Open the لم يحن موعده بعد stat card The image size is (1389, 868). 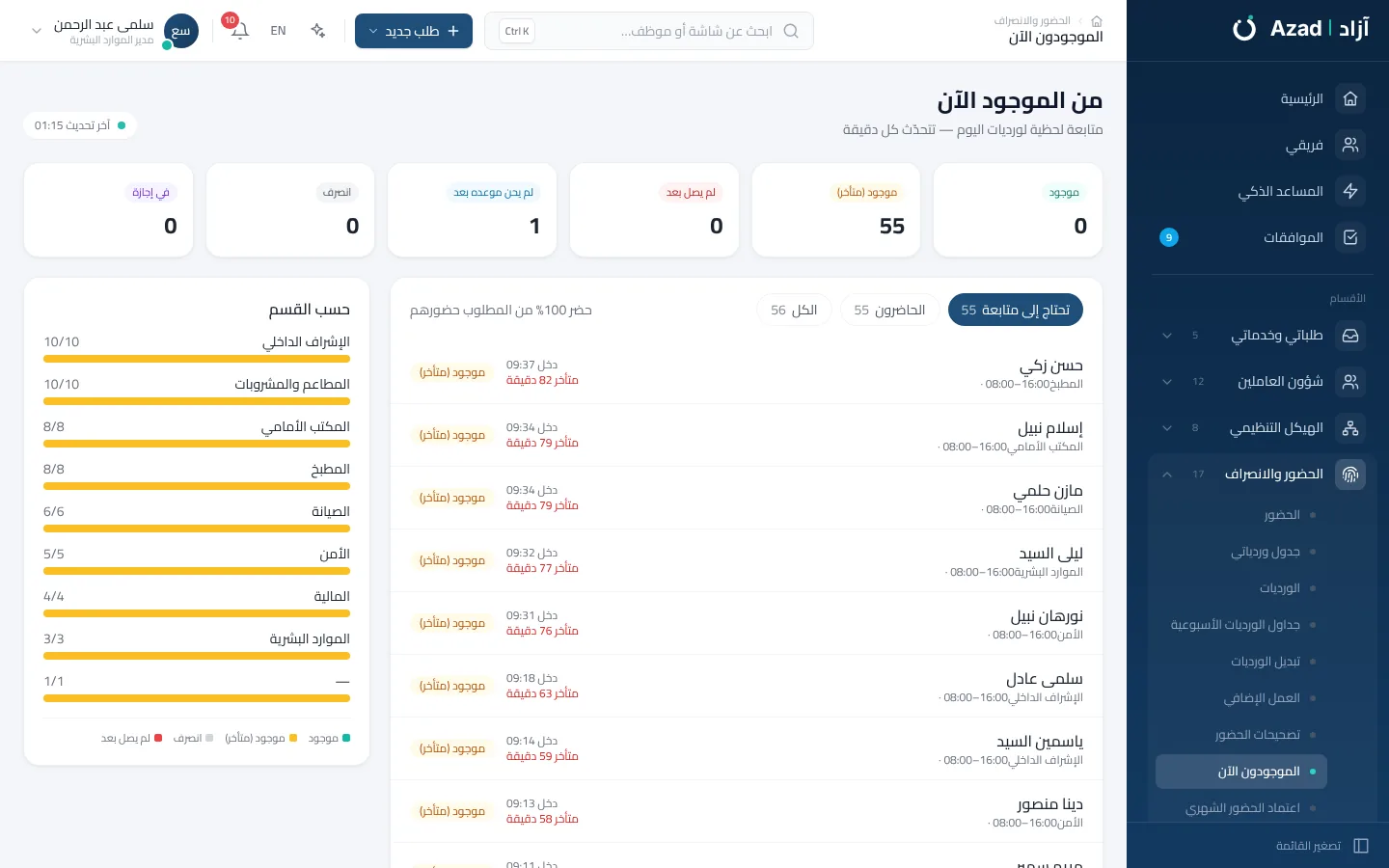472,210
